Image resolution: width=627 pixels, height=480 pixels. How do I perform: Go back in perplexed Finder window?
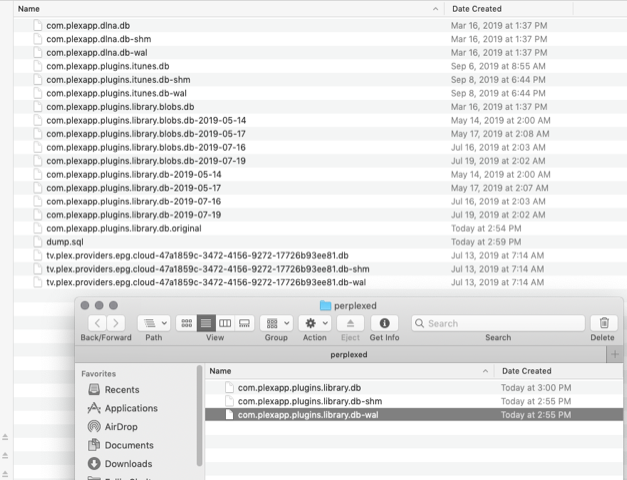pos(98,323)
